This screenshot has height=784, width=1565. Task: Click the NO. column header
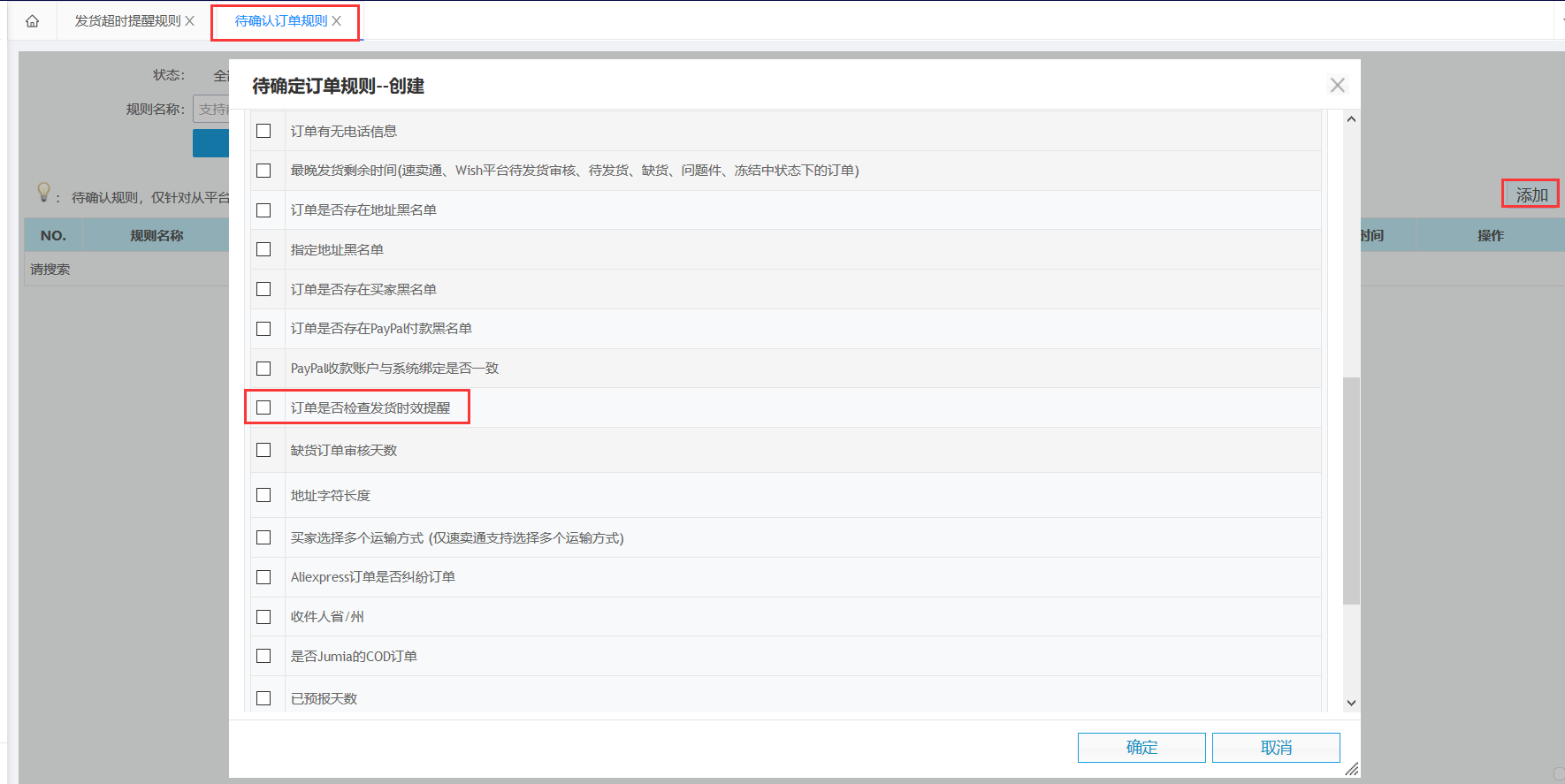click(53, 236)
